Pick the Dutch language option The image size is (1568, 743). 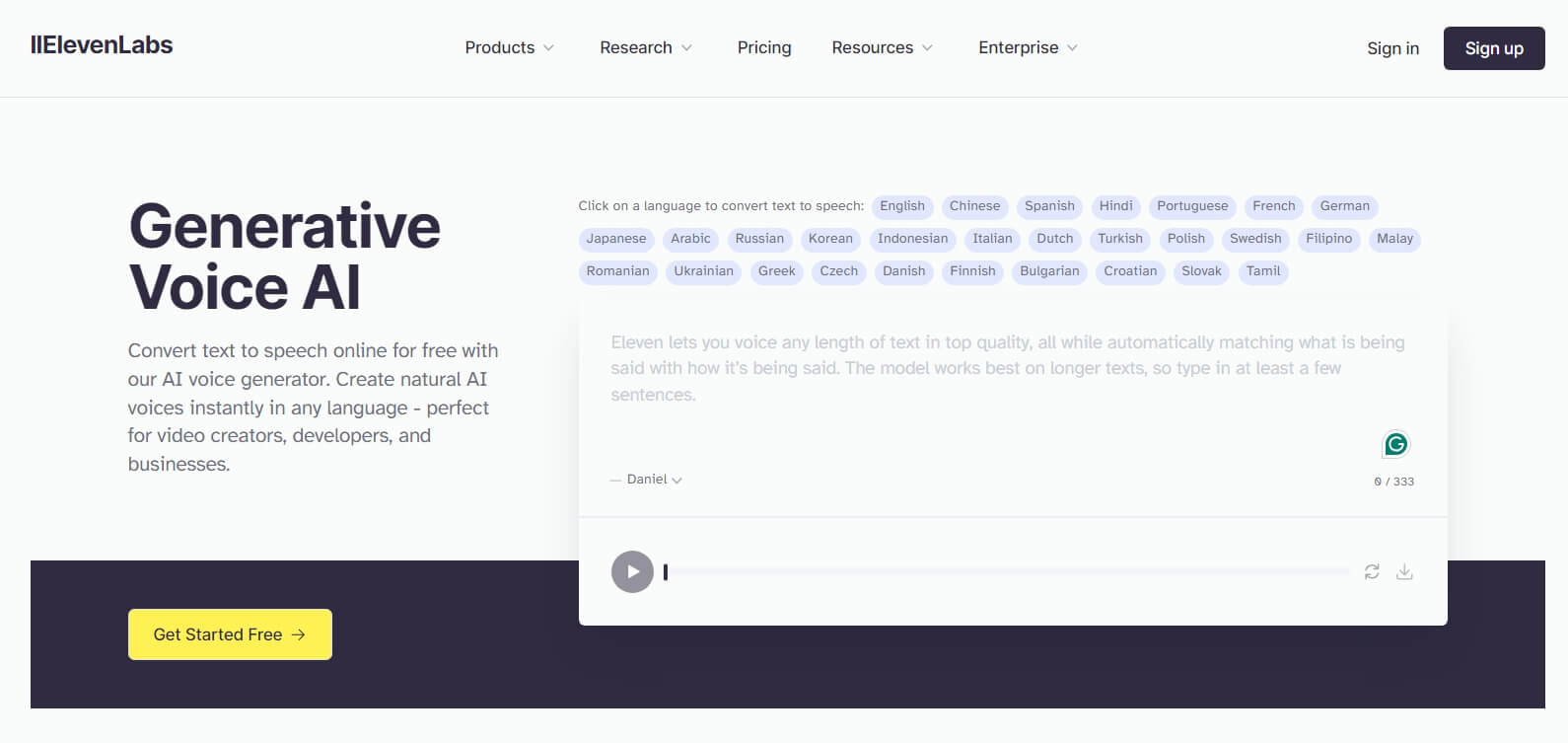1054,239
